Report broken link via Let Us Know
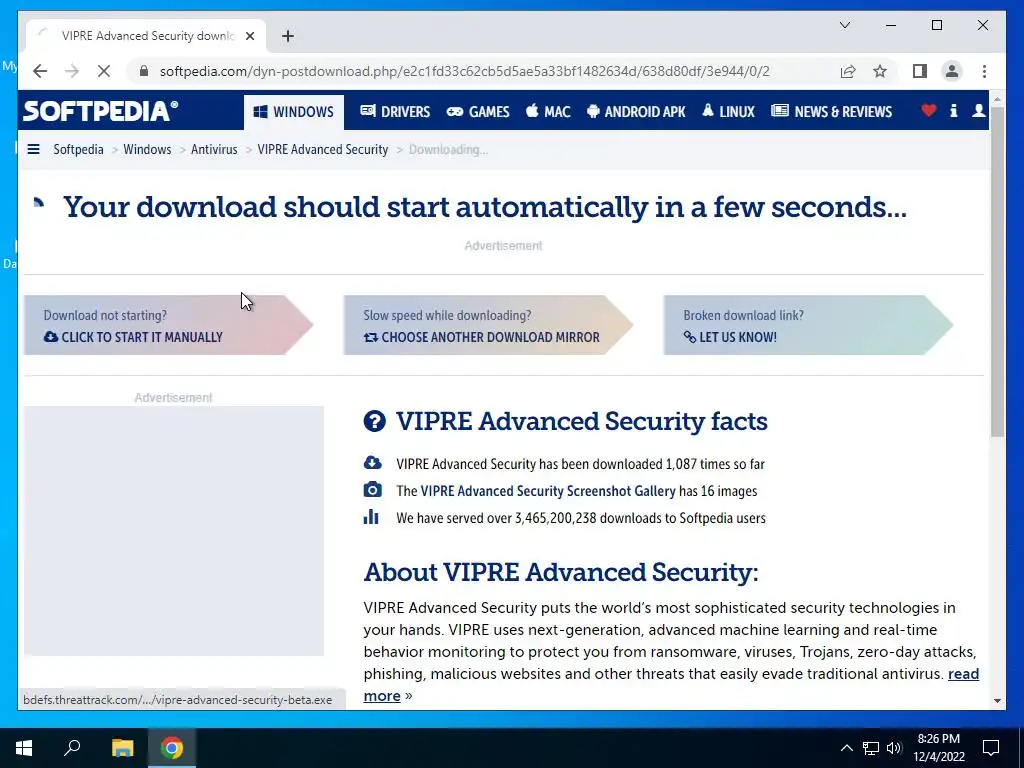Screen dimensions: 1024x768 (x=808, y=325)
